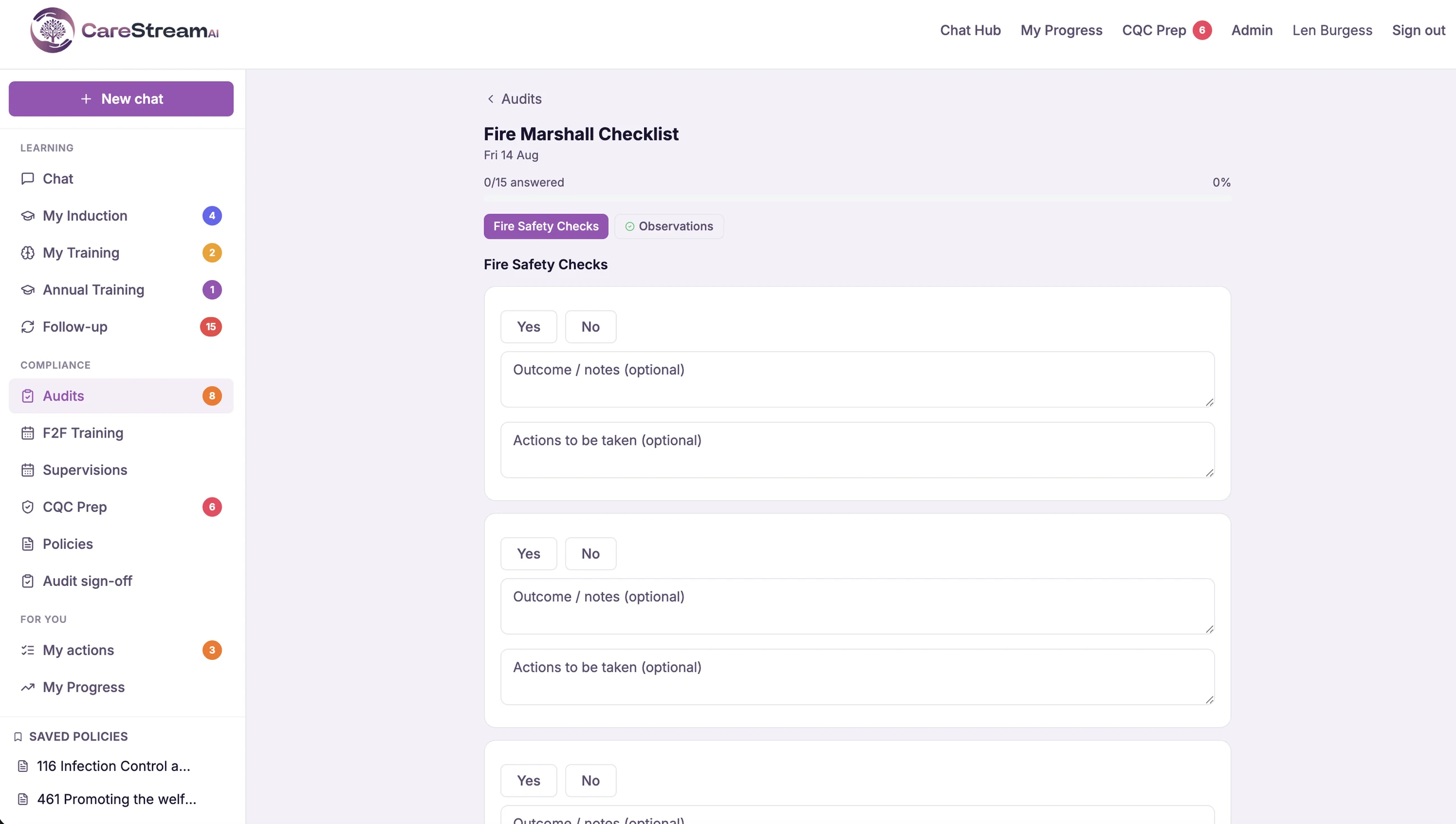Open Policies in the sidebar

121,544
